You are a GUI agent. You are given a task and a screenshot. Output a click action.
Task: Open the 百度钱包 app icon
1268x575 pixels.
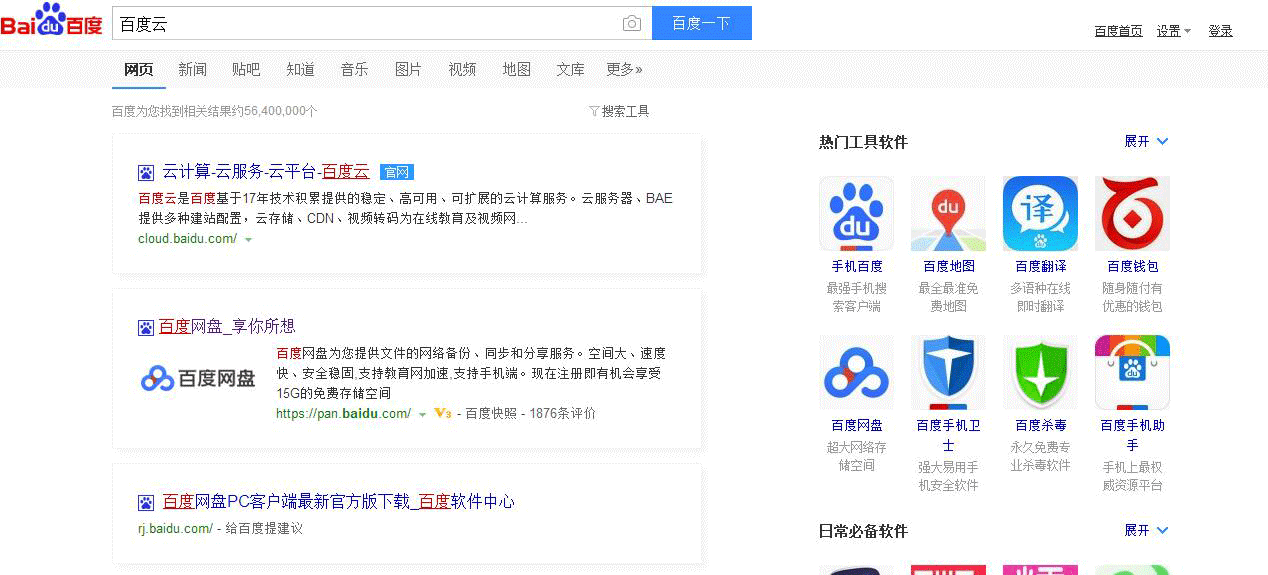(x=1132, y=214)
